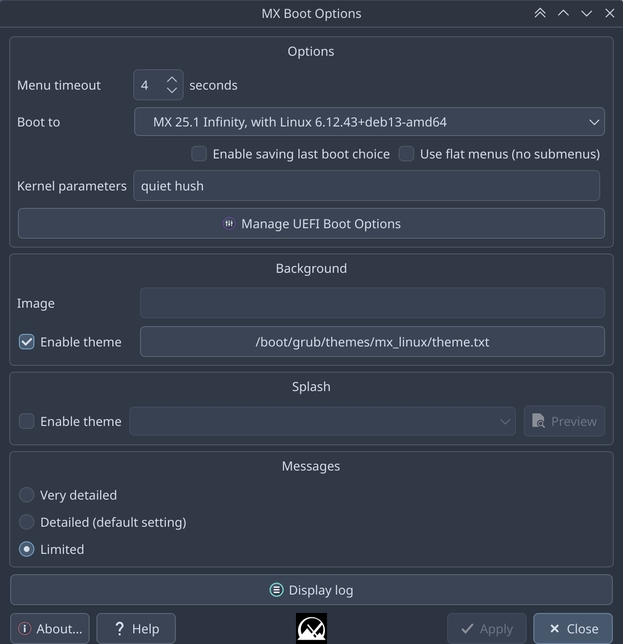Click the question mark Help icon
The image size is (623, 644).
coord(120,628)
